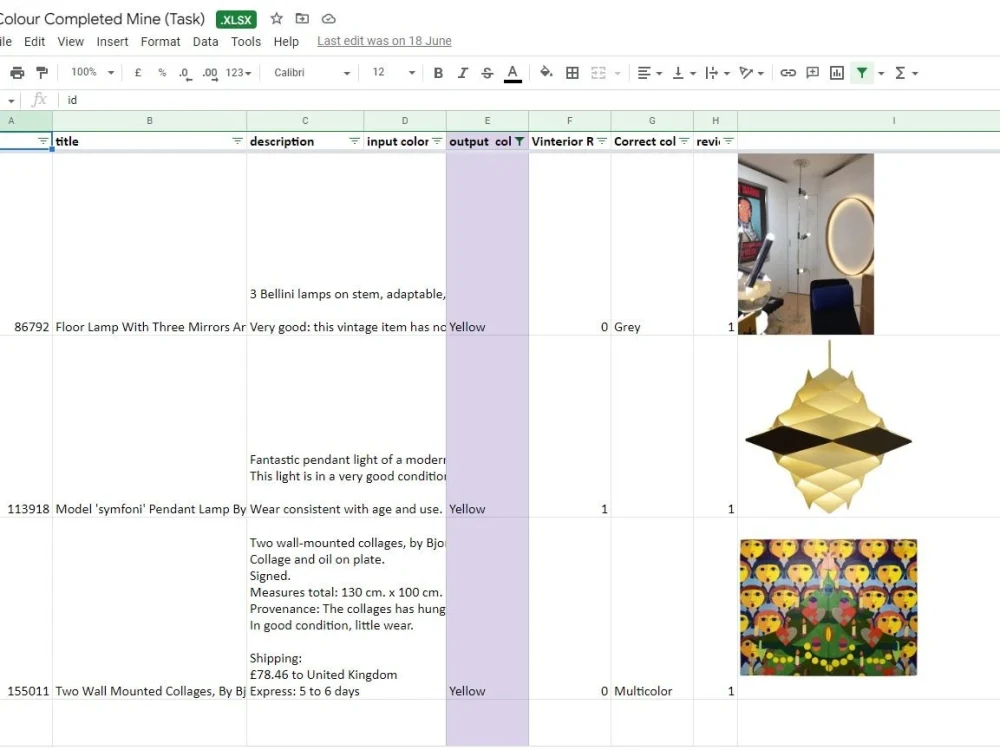Screen dimensions: 1000x750
Task: Open the View menu
Action: click(70, 41)
